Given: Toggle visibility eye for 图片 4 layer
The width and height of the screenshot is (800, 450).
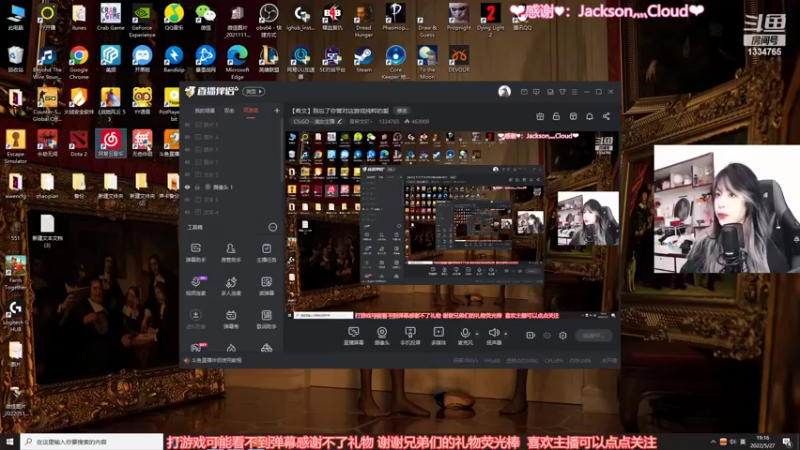Looking at the screenshot, I should click(187, 137).
